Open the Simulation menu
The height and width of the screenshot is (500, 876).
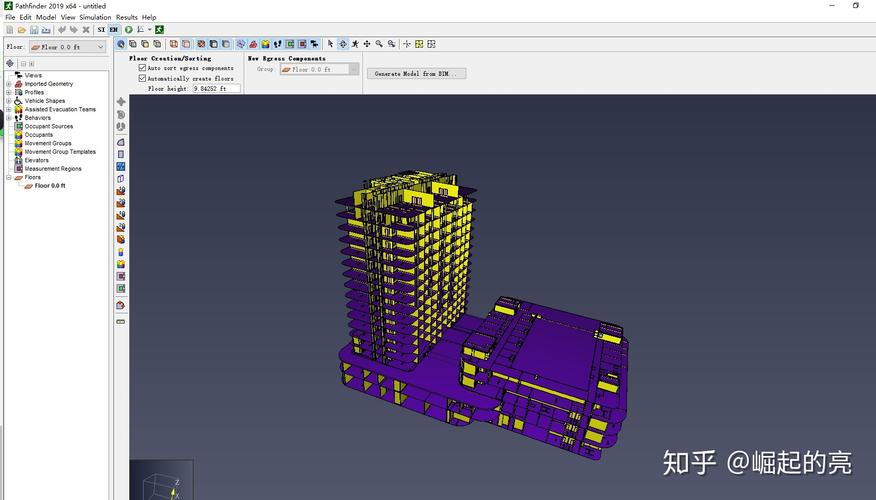coord(95,17)
